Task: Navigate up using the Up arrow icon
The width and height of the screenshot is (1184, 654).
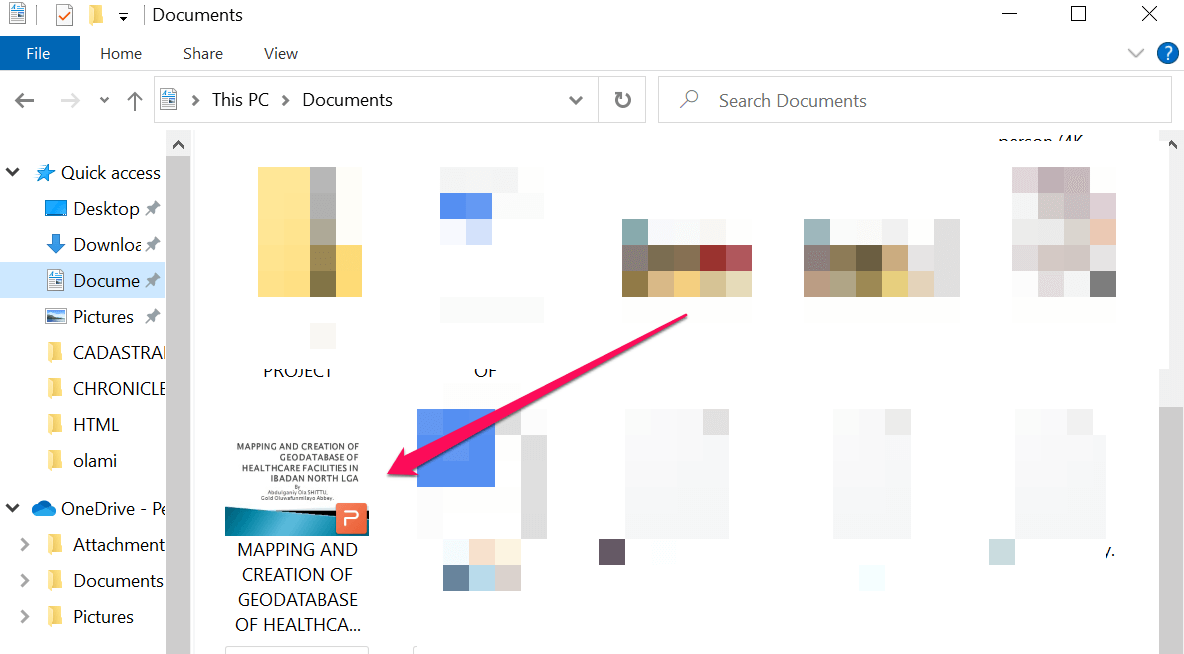Action: click(x=135, y=99)
